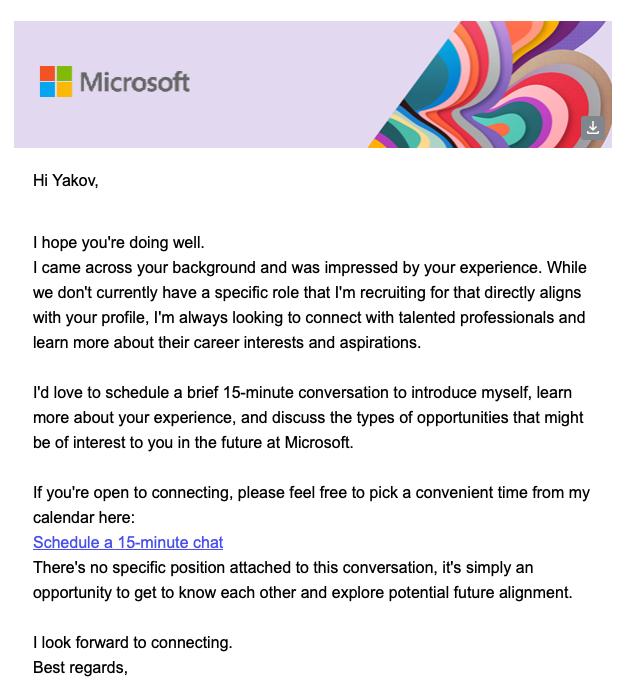
Task: Click the Microsoft four-square logo
Action: [56, 81]
